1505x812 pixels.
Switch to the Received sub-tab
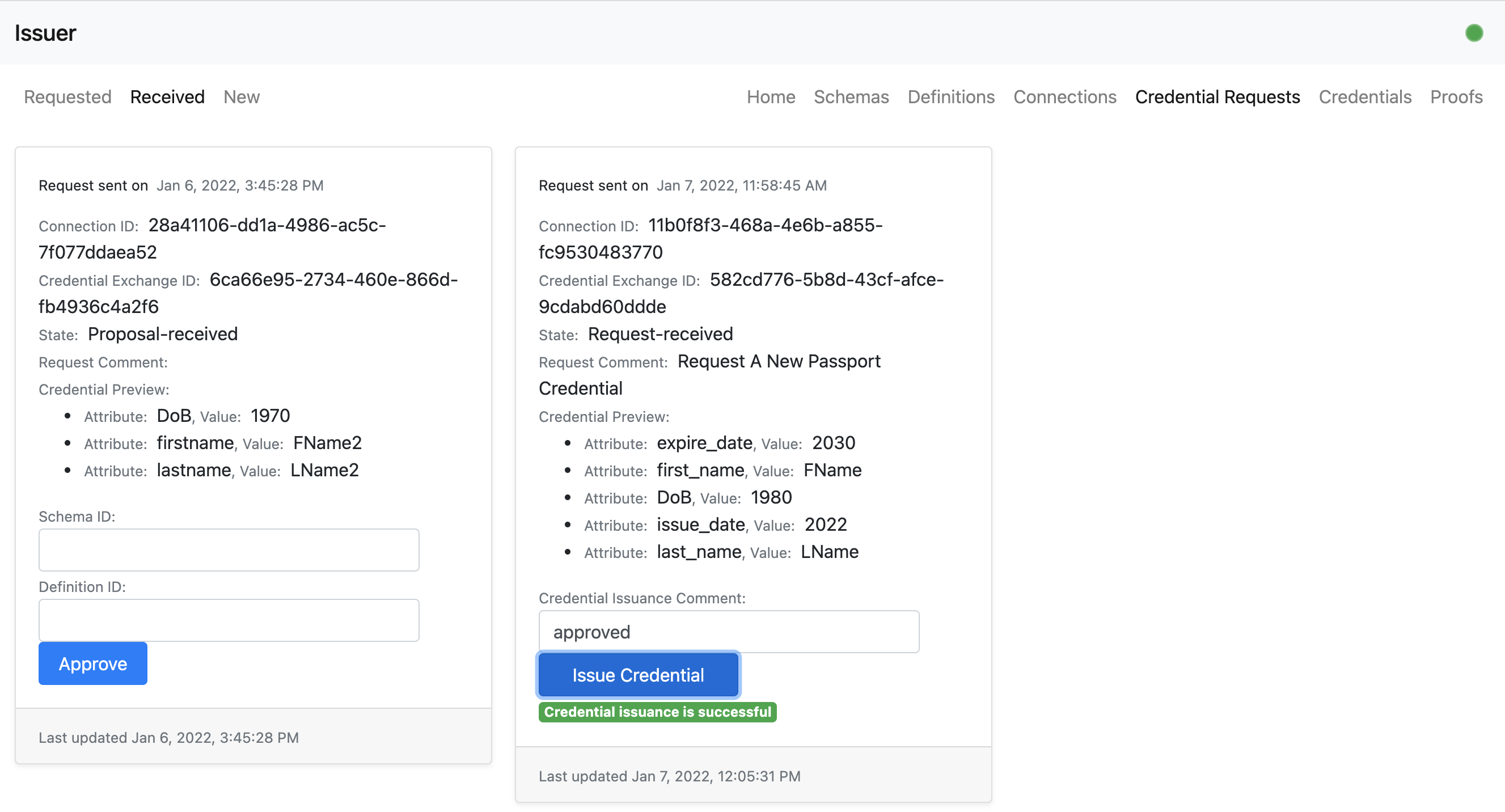167,97
